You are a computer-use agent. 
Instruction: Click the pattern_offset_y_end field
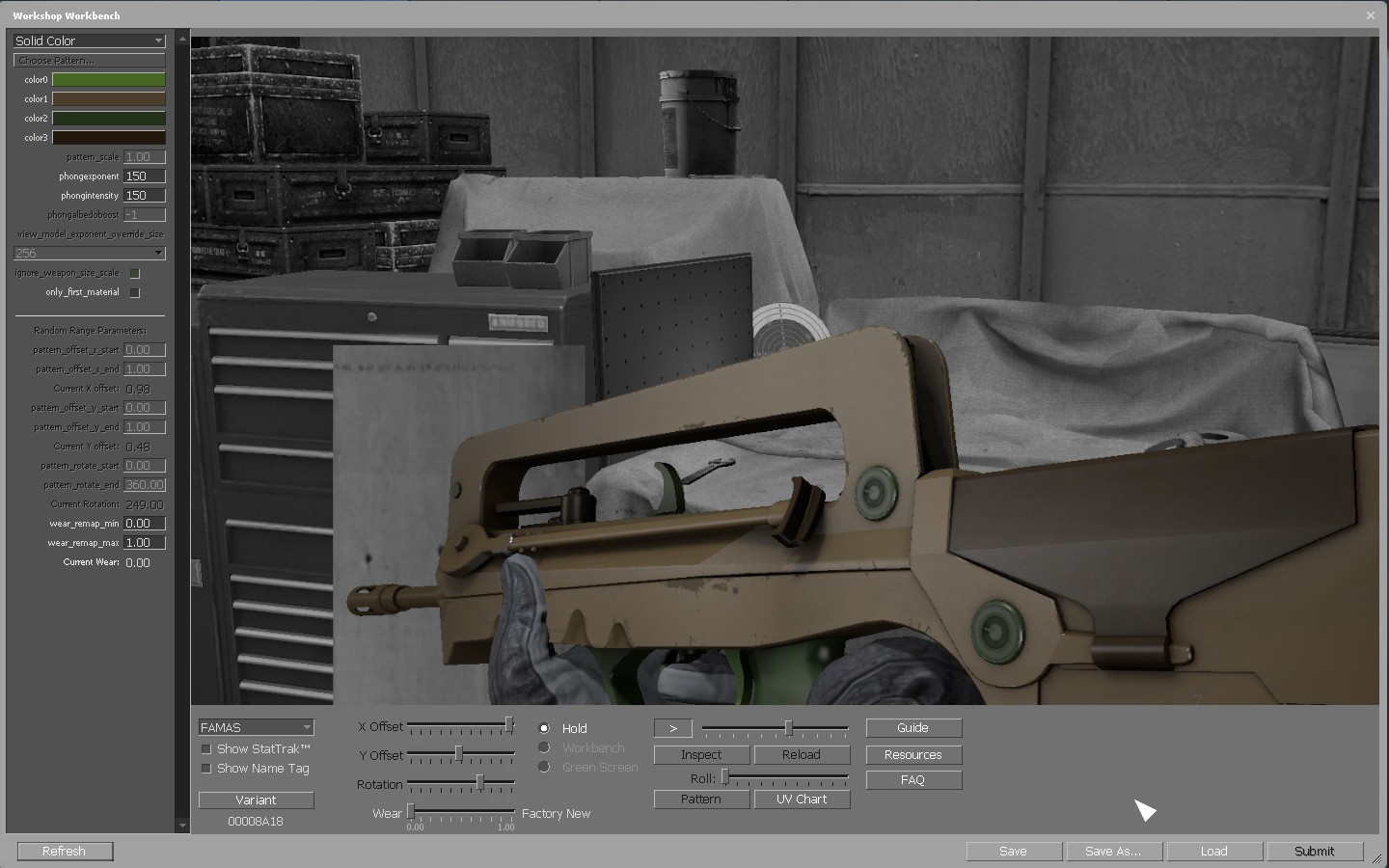[x=145, y=426]
